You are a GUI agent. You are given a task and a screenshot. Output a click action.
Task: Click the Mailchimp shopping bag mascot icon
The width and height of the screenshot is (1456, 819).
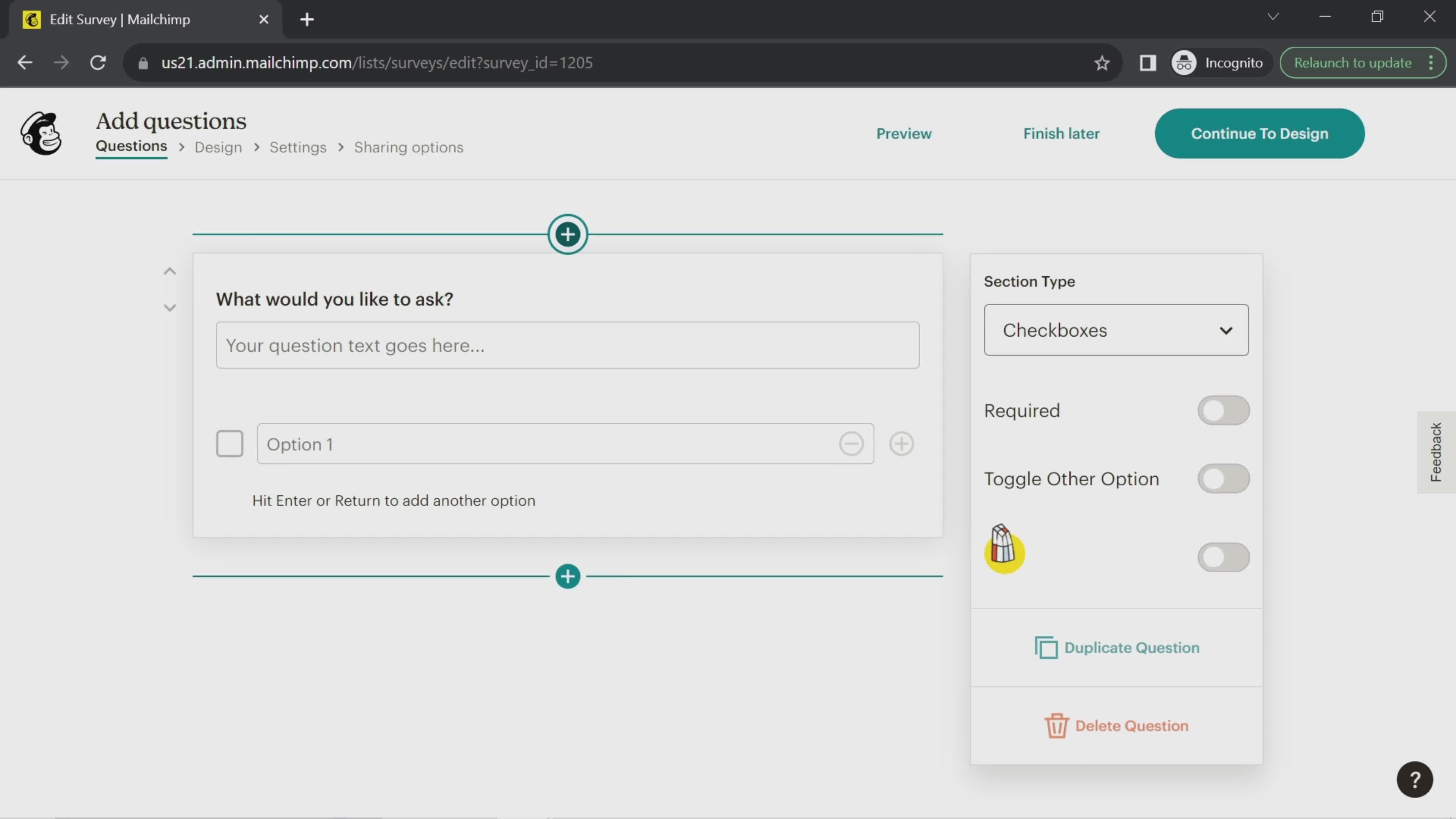coord(1002,548)
